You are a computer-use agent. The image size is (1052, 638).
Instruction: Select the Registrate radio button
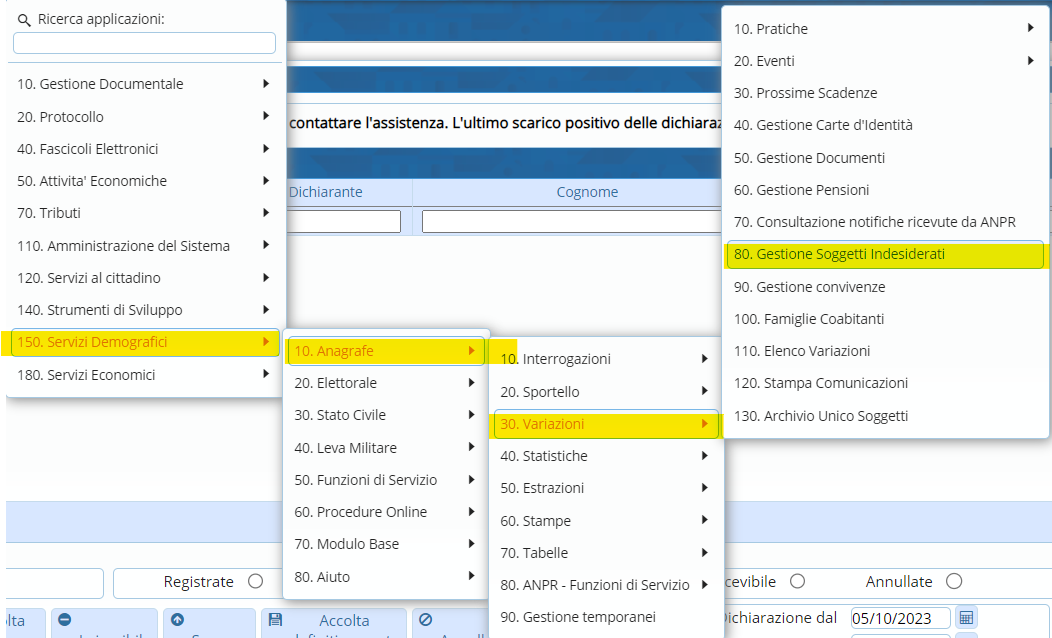pyautogui.click(x=255, y=581)
